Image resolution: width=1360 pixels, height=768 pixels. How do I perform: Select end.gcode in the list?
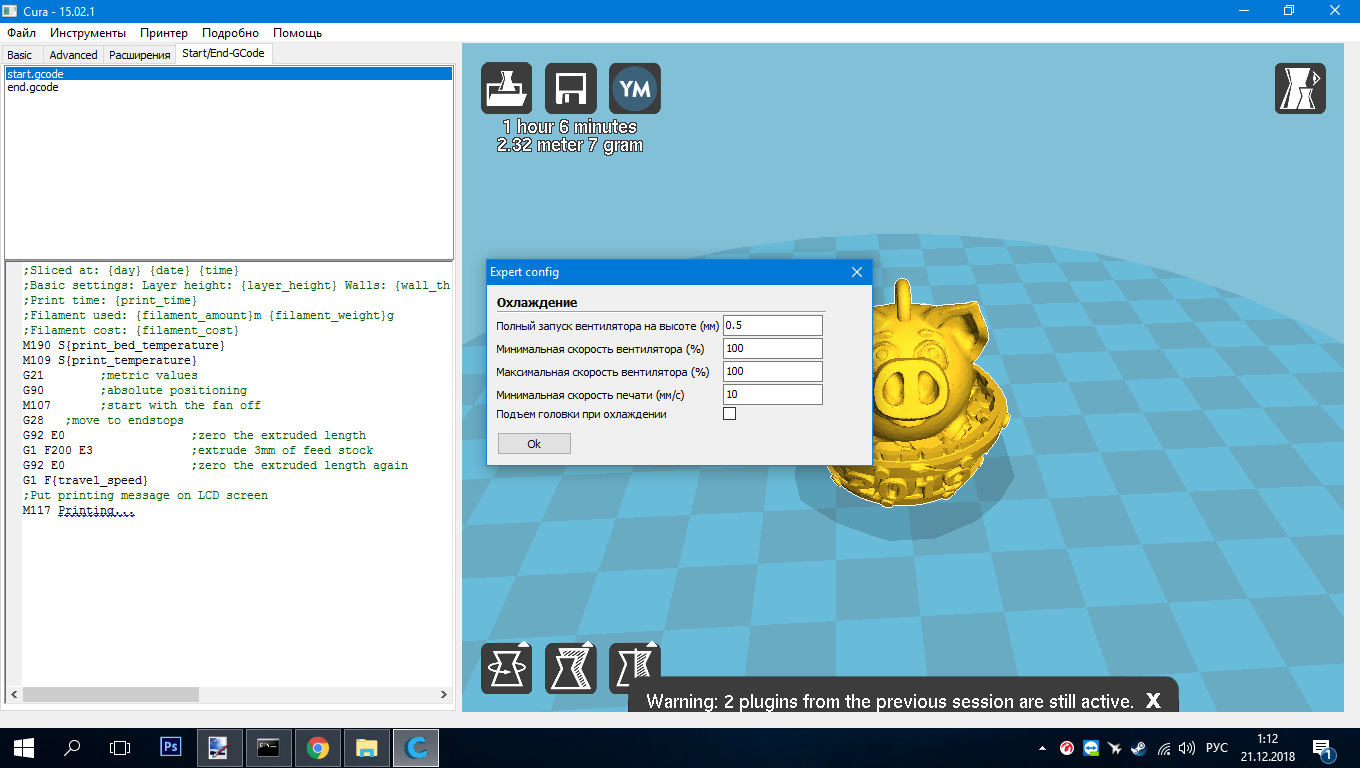click(x=33, y=87)
